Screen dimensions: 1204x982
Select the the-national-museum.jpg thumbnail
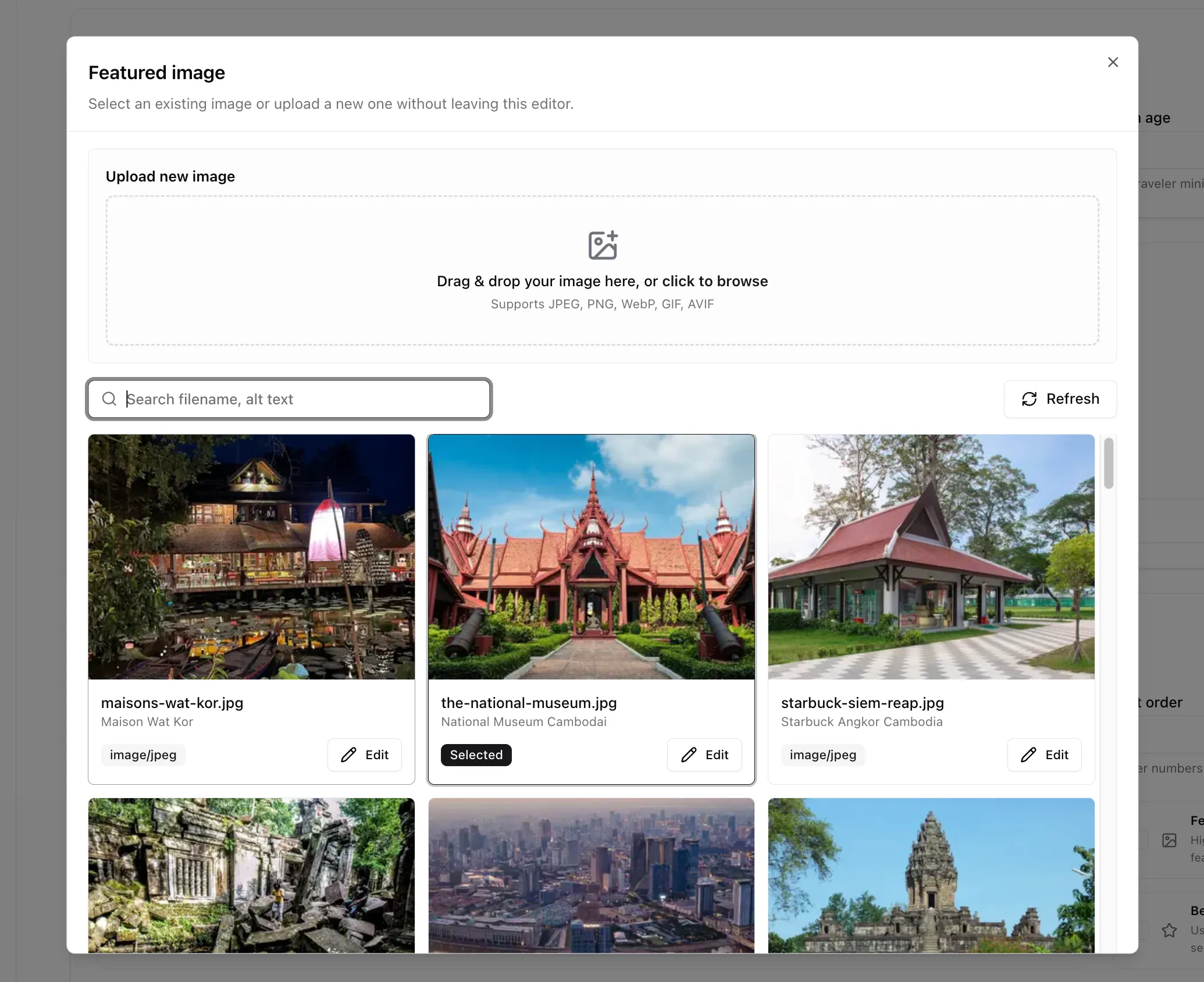(x=592, y=557)
